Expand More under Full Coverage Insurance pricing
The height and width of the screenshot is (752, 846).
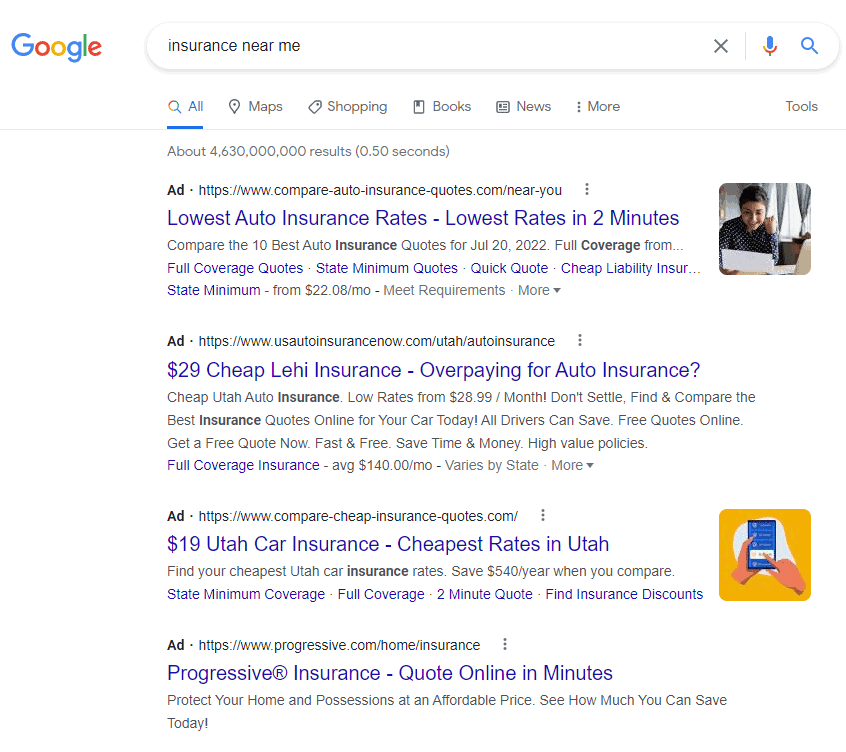point(572,465)
